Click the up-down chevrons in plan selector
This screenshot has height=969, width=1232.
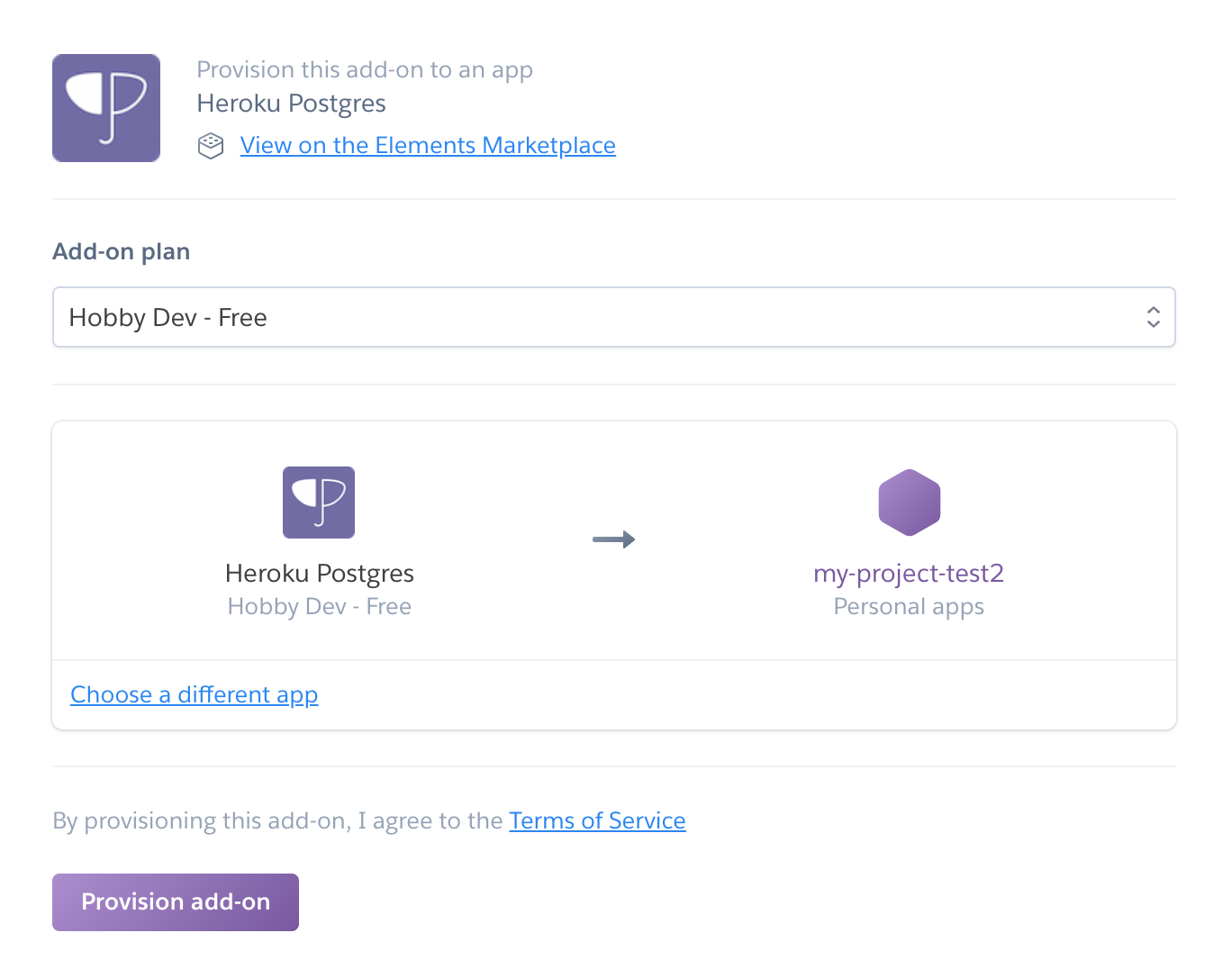[x=1154, y=317]
